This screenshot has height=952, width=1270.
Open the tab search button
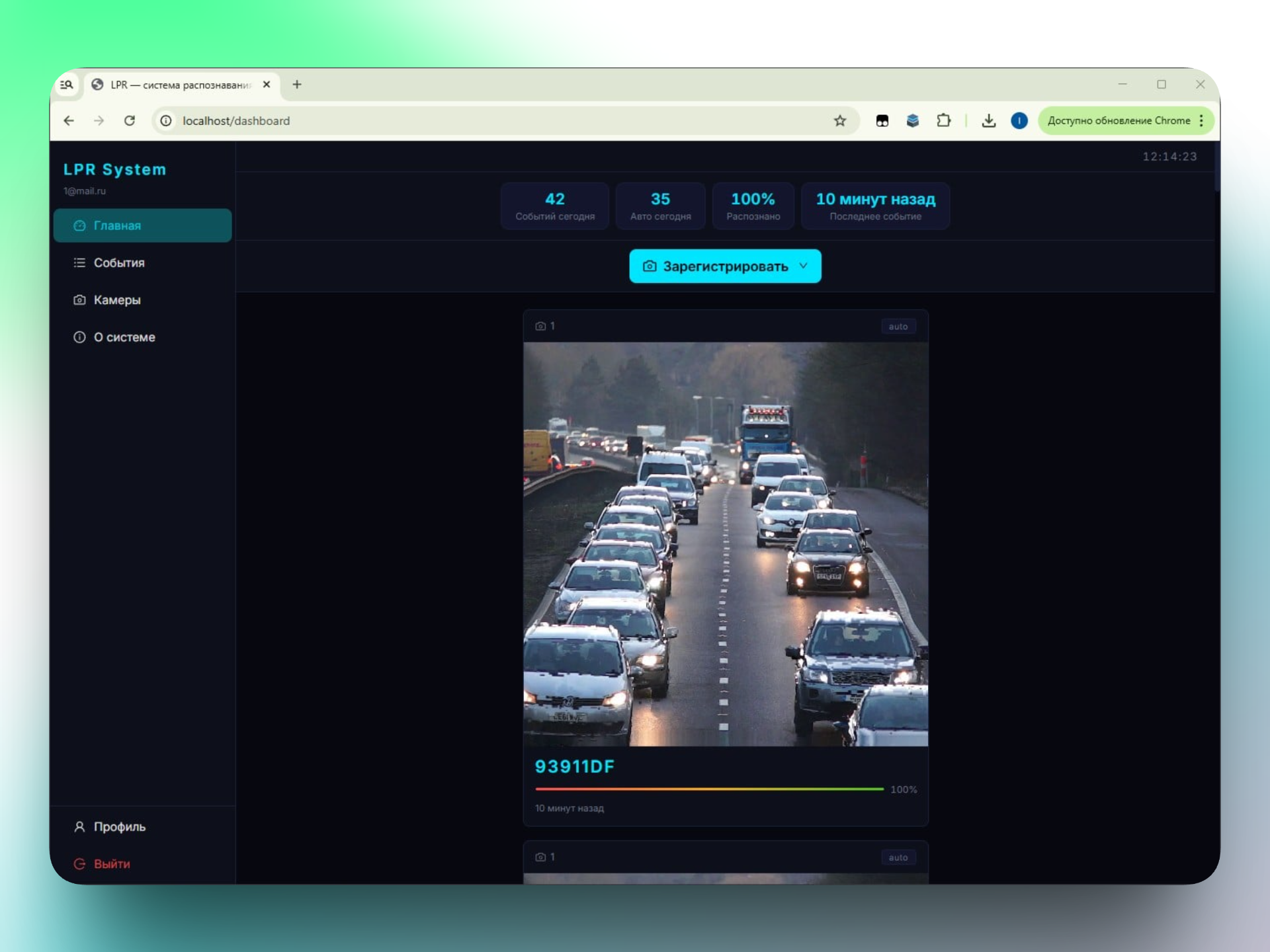(x=67, y=85)
